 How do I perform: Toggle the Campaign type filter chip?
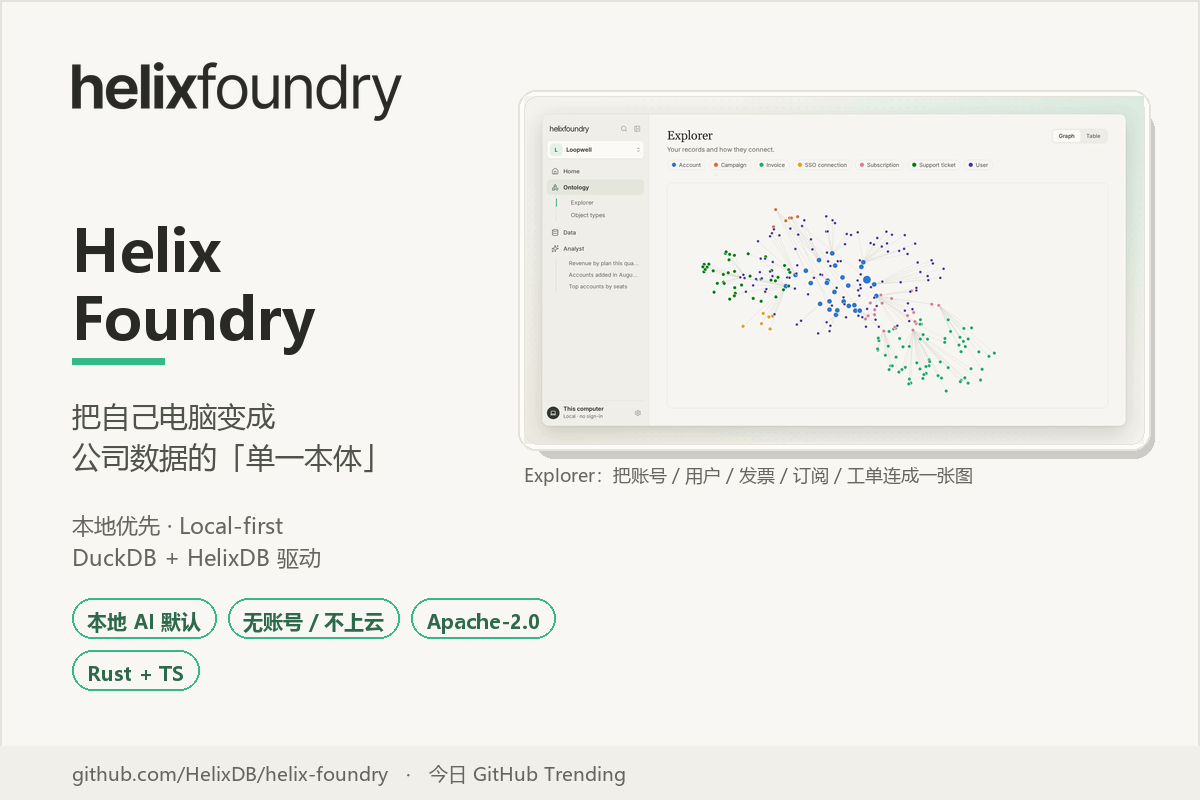(x=731, y=165)
